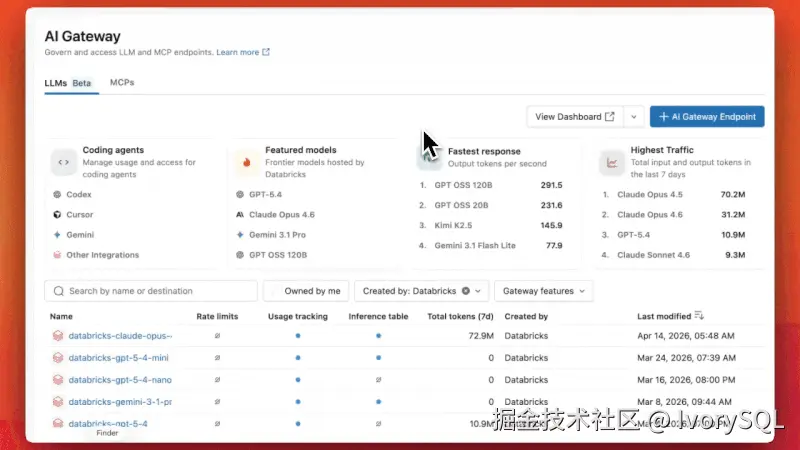The image size is (800, 450).
Task: Click the Featured models flame icon
Action: (x=246, y=162)
